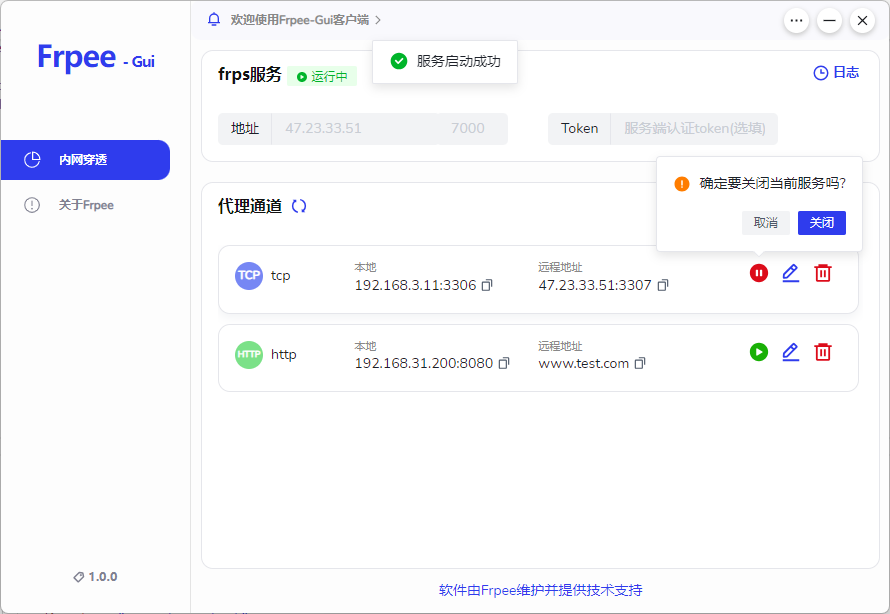Open the three-dots more options menu

[796, 21]
